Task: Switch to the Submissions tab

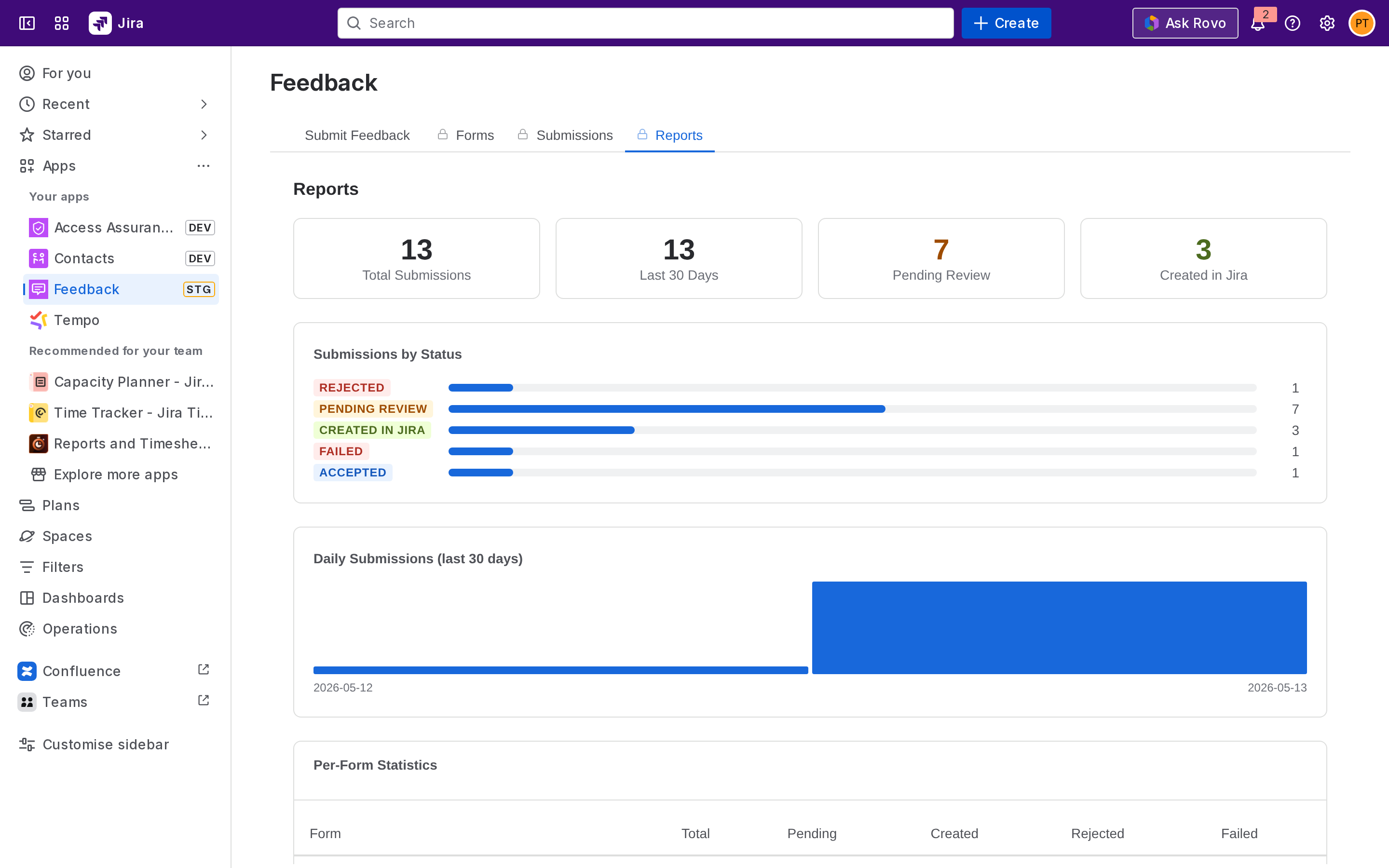Action: (x=565, y=136)
